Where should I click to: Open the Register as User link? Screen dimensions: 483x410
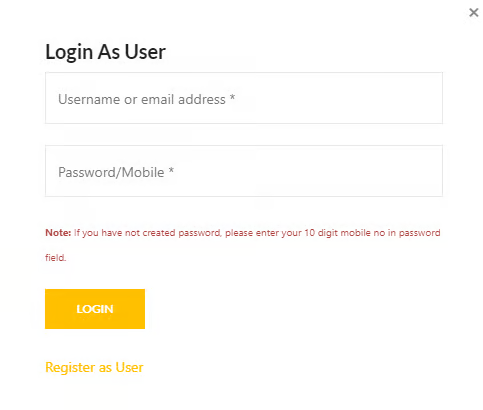(x=94, y=367)
